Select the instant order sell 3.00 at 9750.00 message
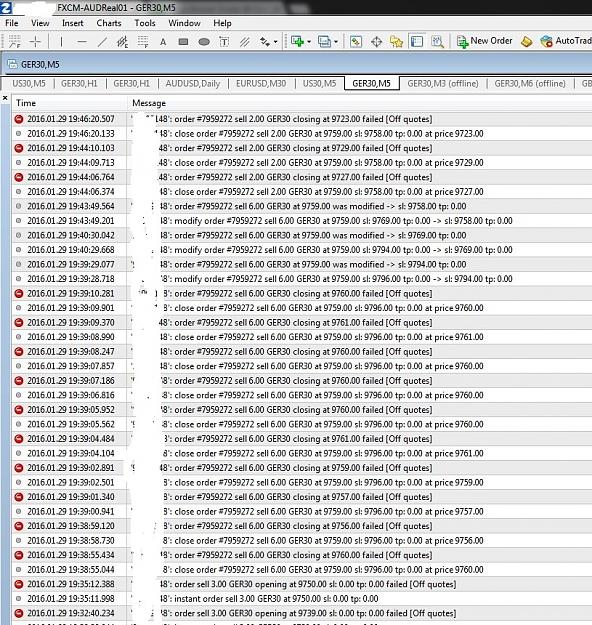The width and height of the screenshot is (592, 625). pyautogui.click(x=269, y=599)
